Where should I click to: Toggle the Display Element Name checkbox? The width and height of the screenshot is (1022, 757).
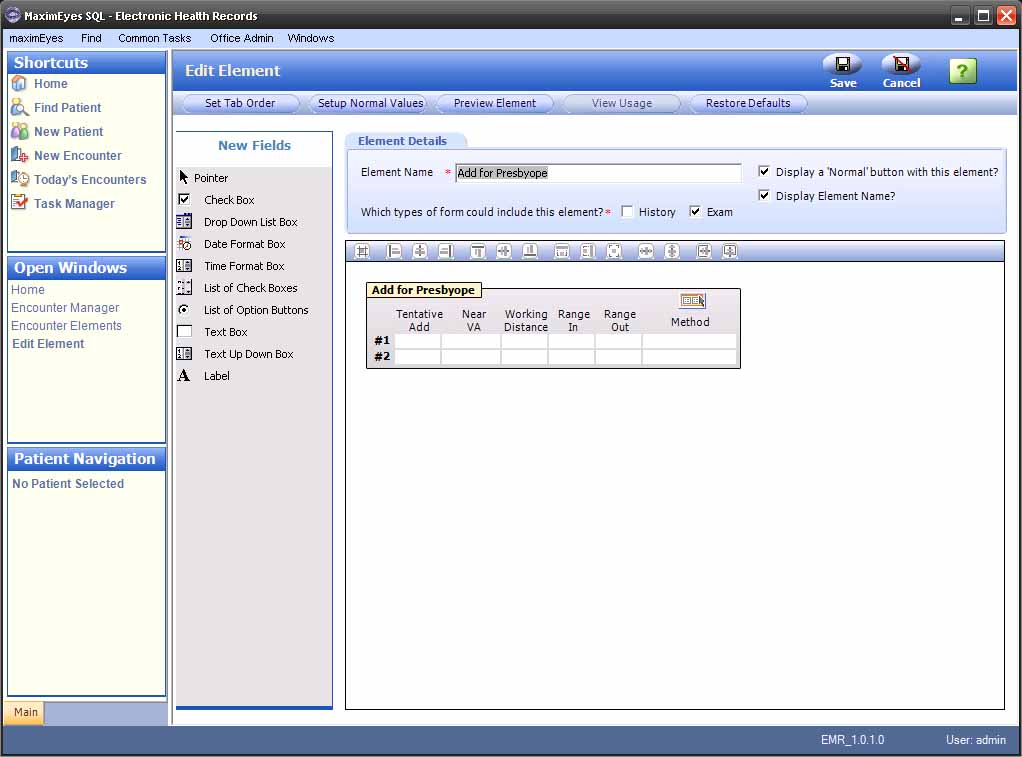(x=764, y=195)
